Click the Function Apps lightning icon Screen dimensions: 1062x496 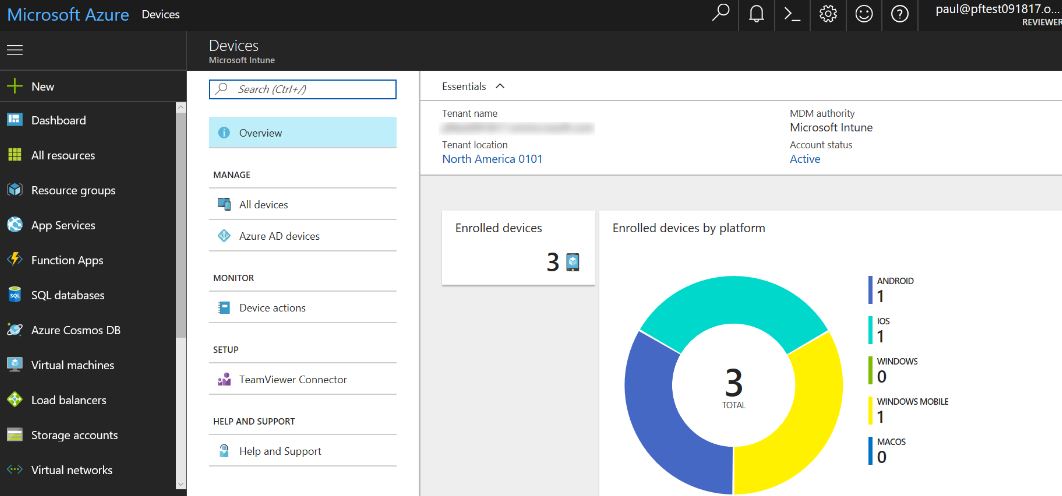pos(14,260)
